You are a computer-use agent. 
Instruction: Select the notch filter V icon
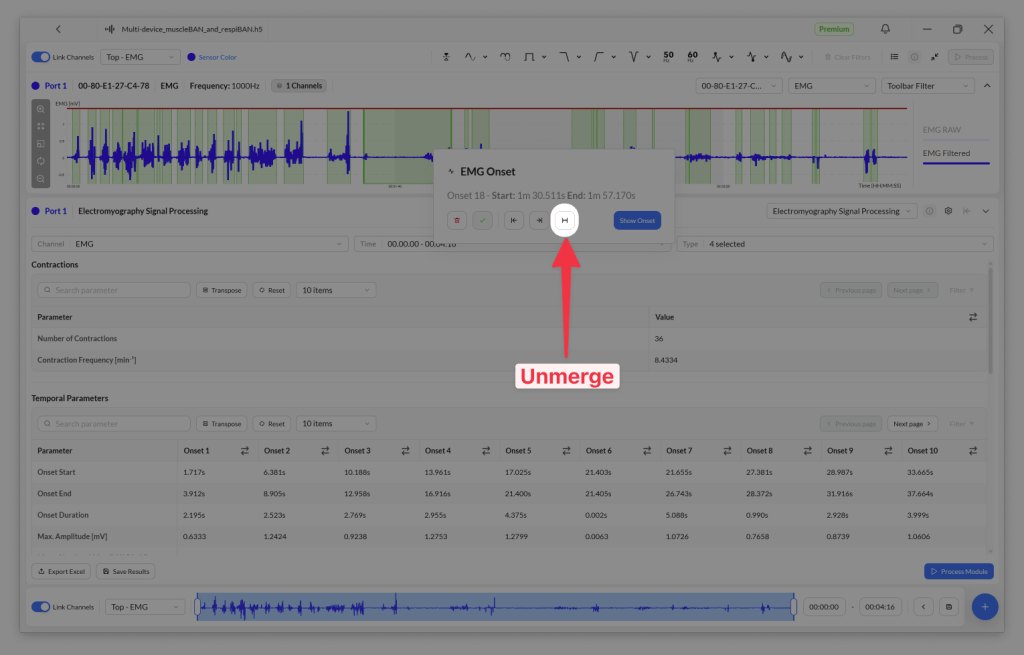tap(633, 57)
